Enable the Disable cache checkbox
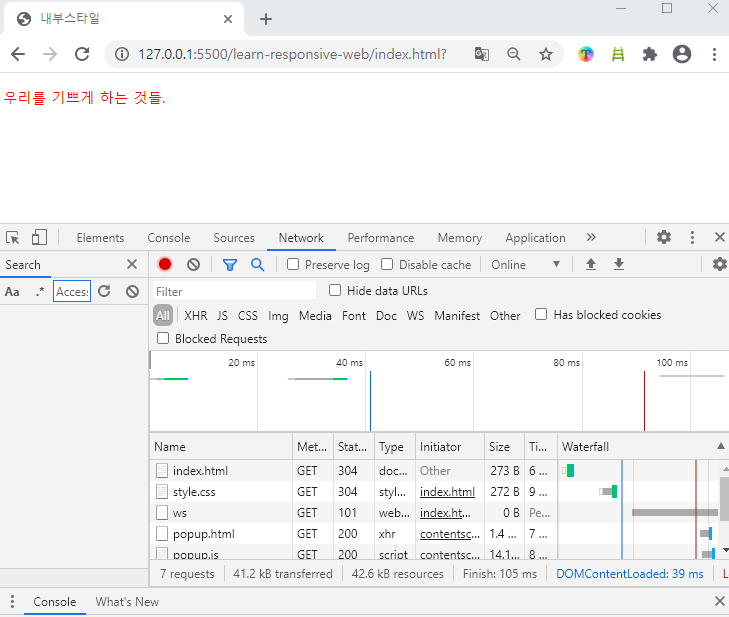The image size is (729, 617). tap(387, 264)
